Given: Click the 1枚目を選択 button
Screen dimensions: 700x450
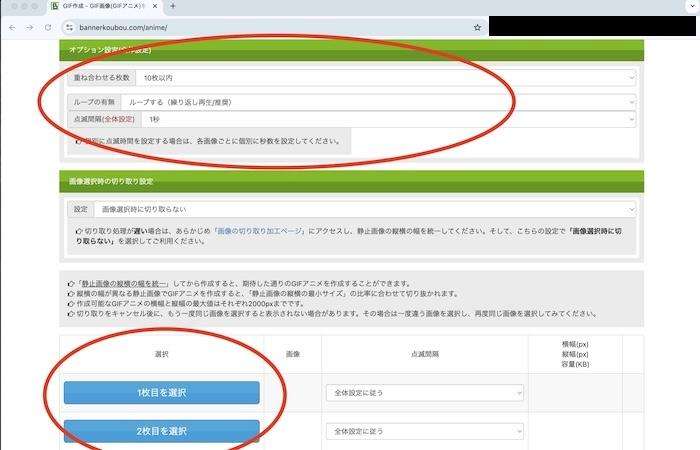Looking at the screenshot, I should [x=162, y=392].
